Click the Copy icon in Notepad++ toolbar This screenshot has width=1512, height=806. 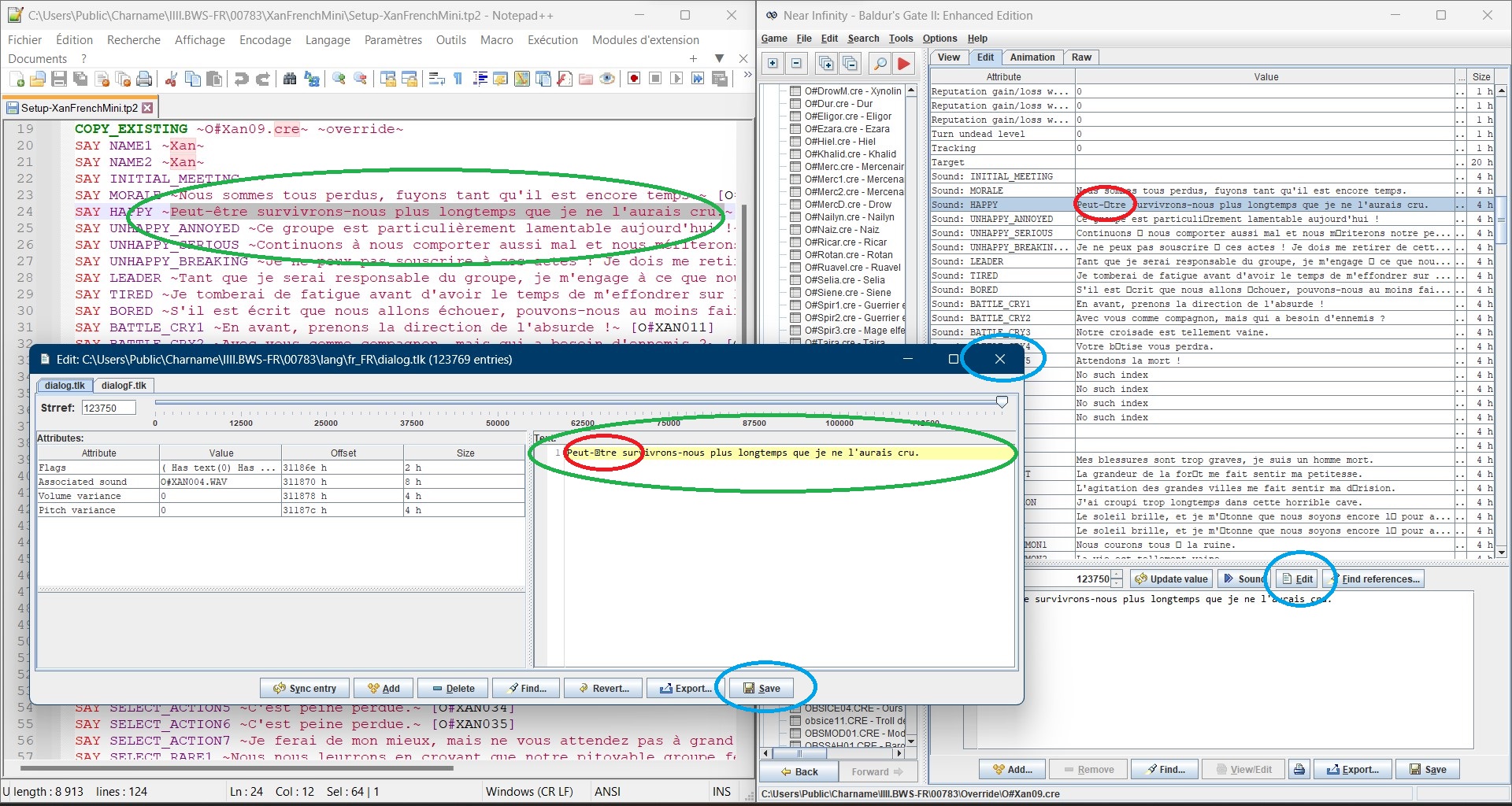coord(192,79)
